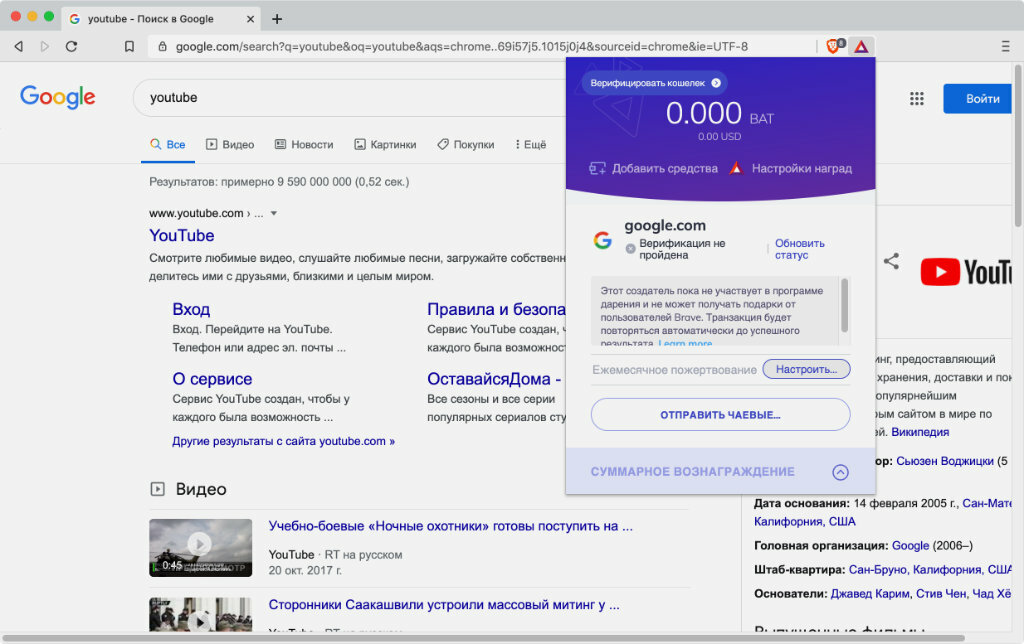This screenshot has width=1024, height=644.
Task: Expand Суммарное вознаграждение chevron
Action: pyautogui.click(x=840, y=472)
